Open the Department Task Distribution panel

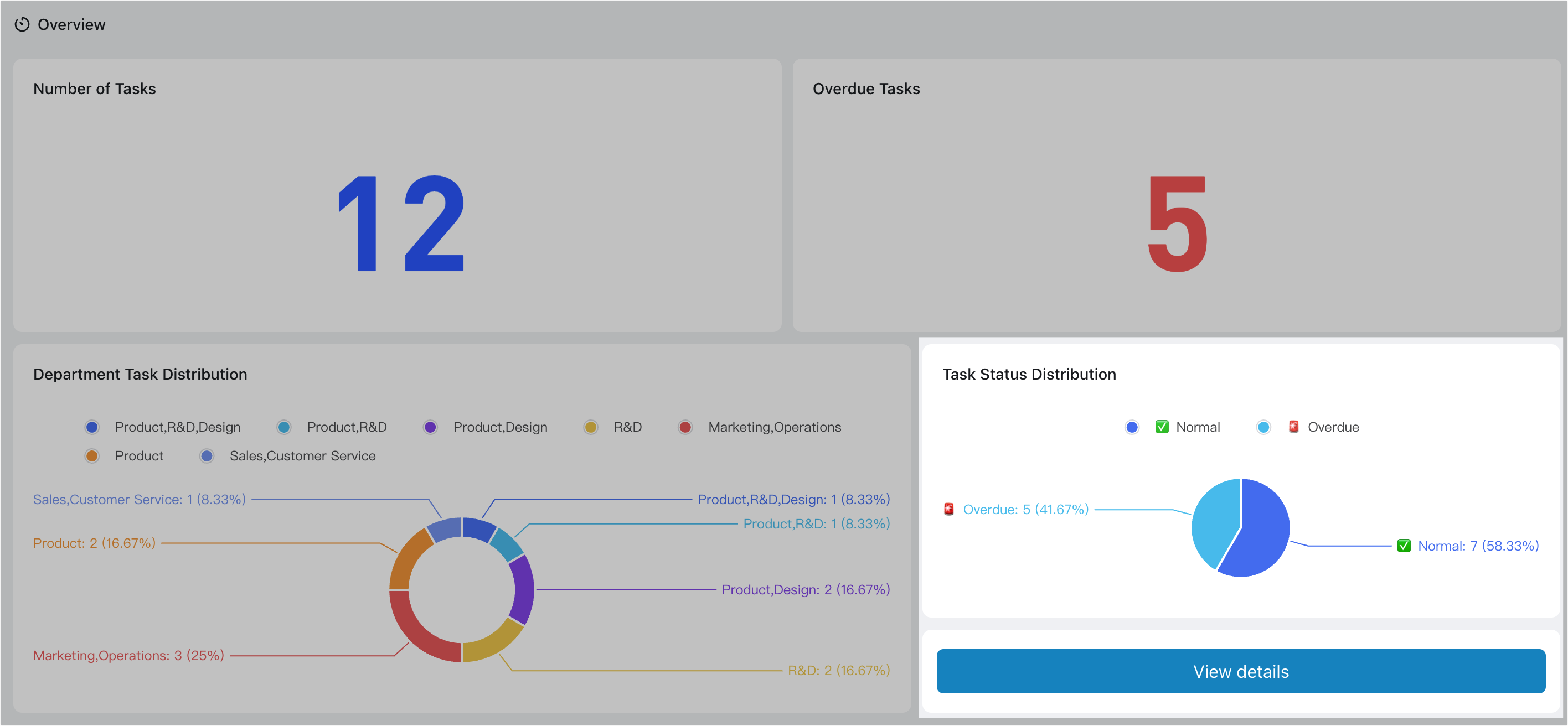click(x=140, y=374)
